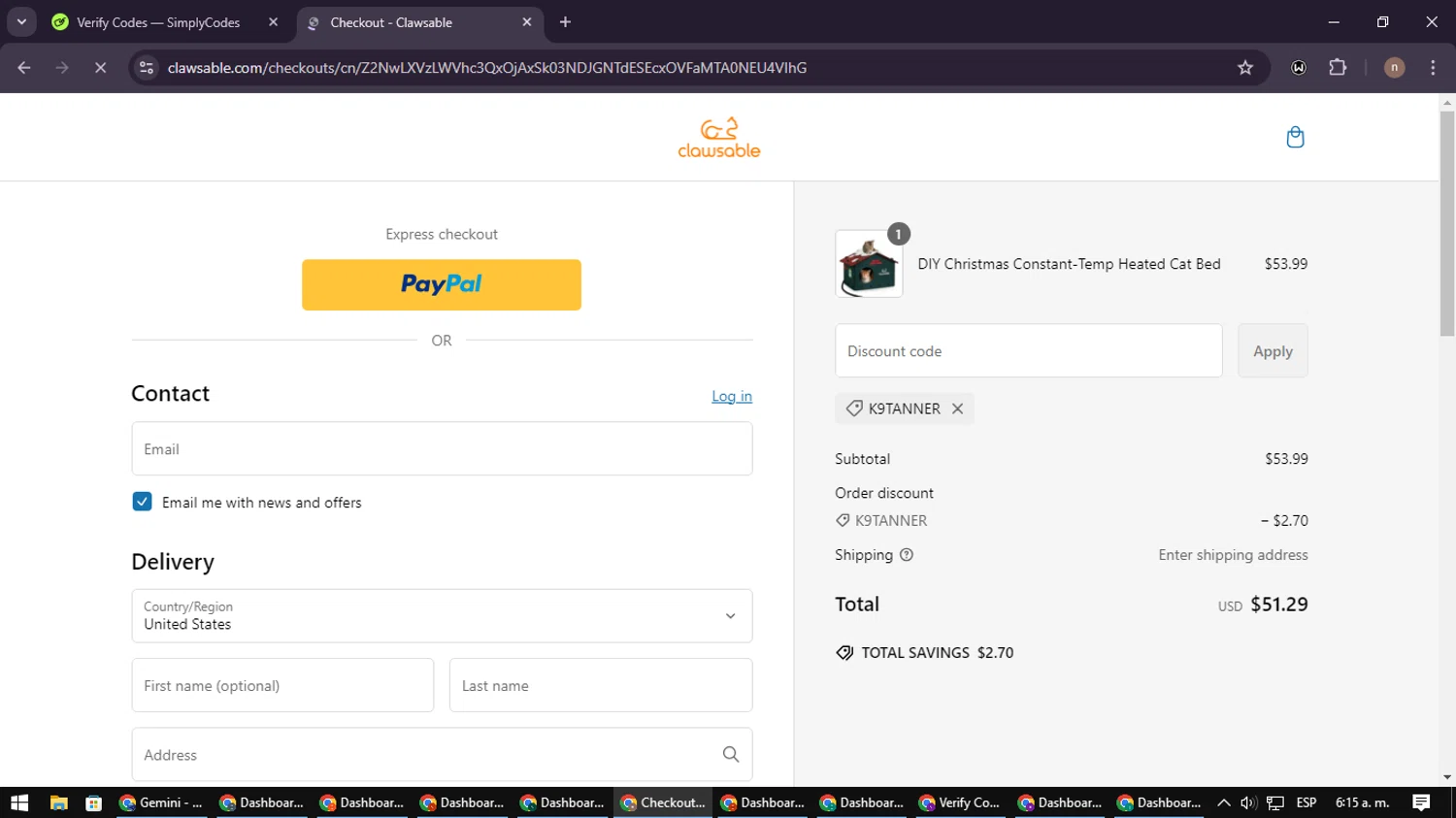Click the Enter shipping address text
The image size is (1456, 818).
point(1233,555)
